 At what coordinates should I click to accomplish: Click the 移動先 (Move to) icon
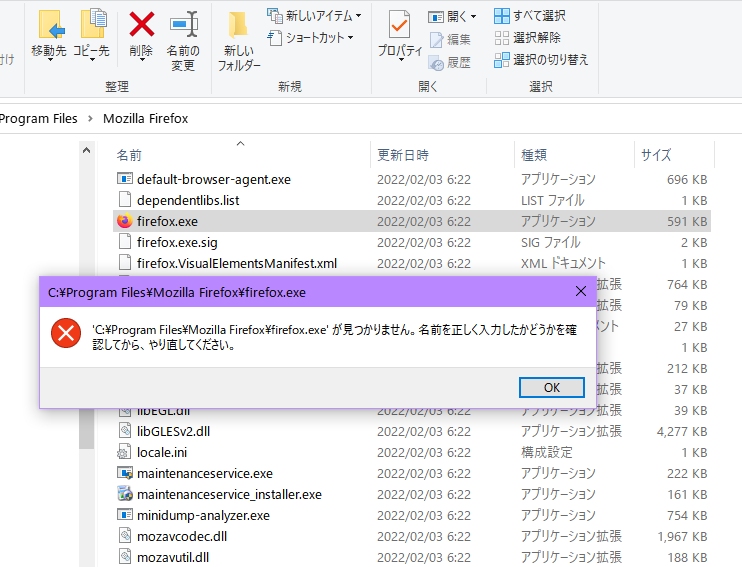point(52,25)
